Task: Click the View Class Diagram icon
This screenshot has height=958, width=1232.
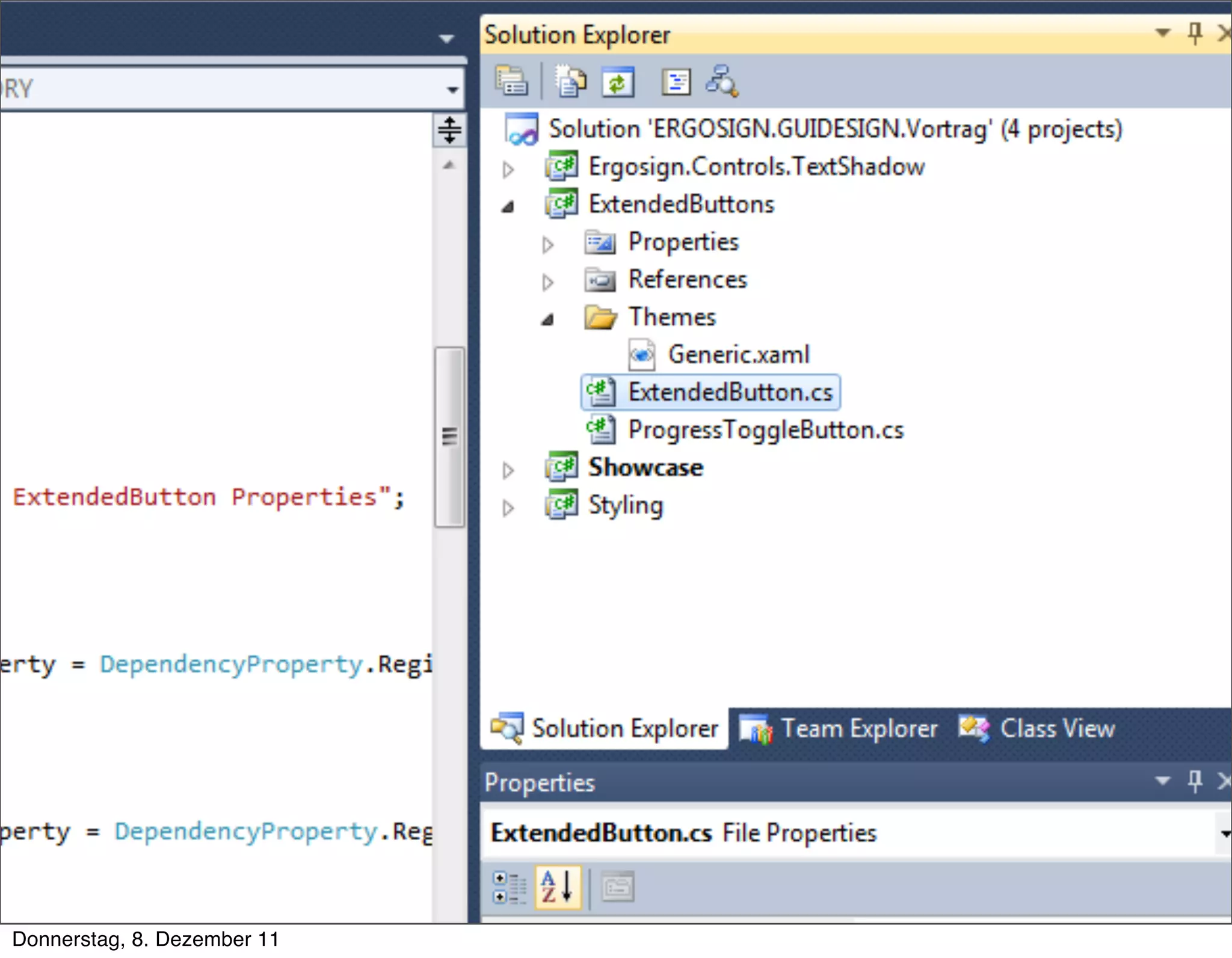Action: (x=722, y=81)
